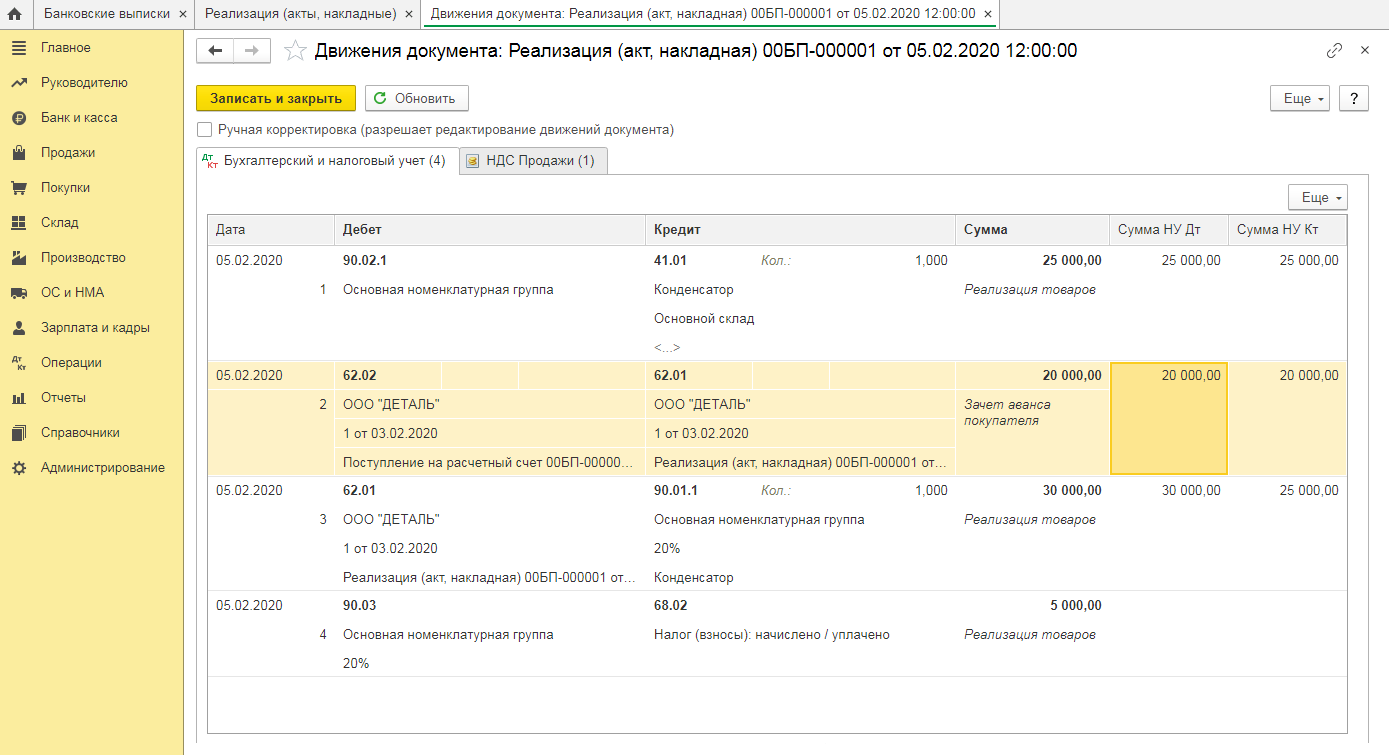Click the forward arrow navigation button
The width and height of the screenshot is (1389, 755).
point(252,51)
